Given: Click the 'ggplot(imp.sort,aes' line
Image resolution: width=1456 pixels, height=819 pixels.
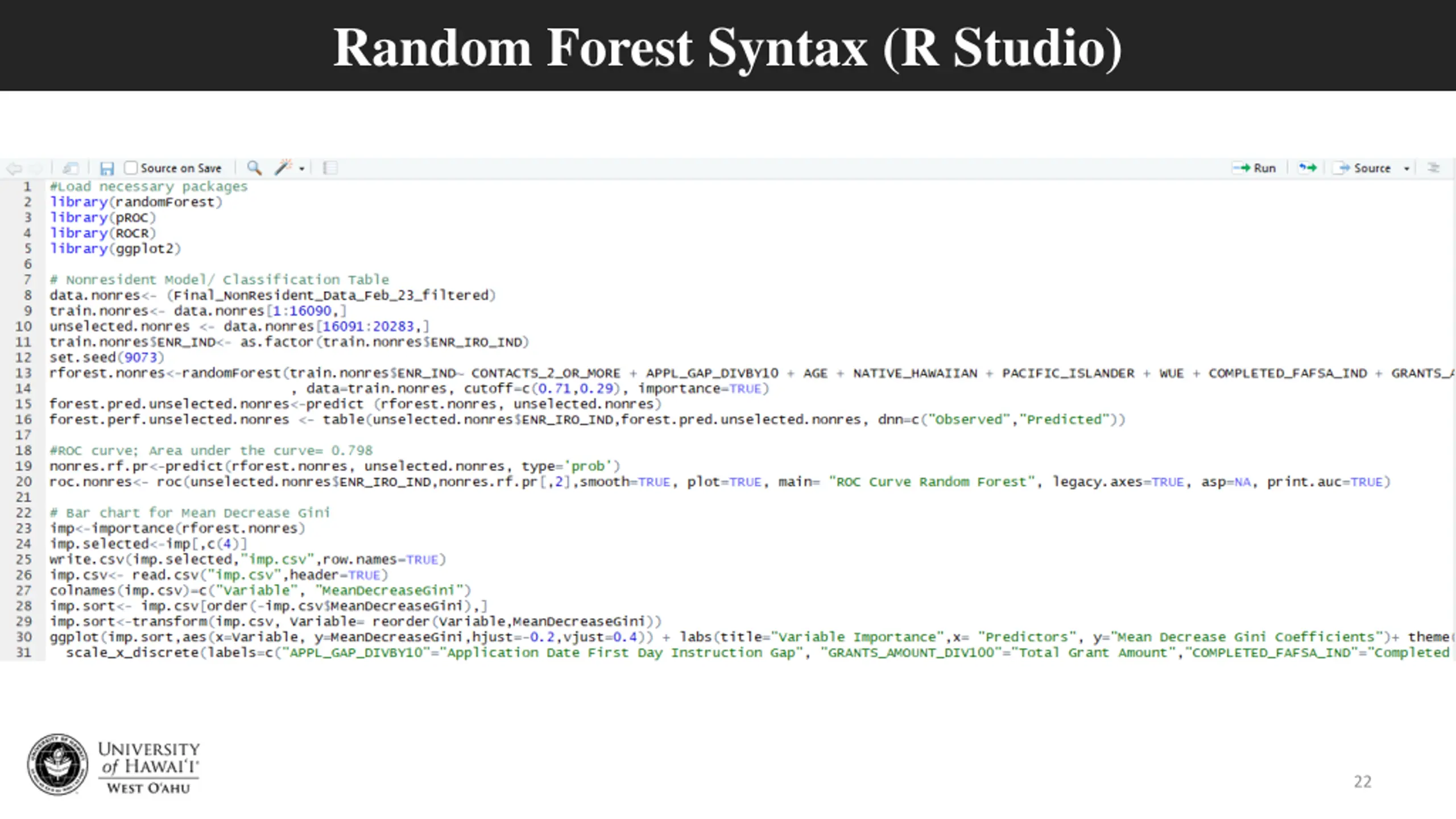Looking at the screenshot, I should 751,637.
